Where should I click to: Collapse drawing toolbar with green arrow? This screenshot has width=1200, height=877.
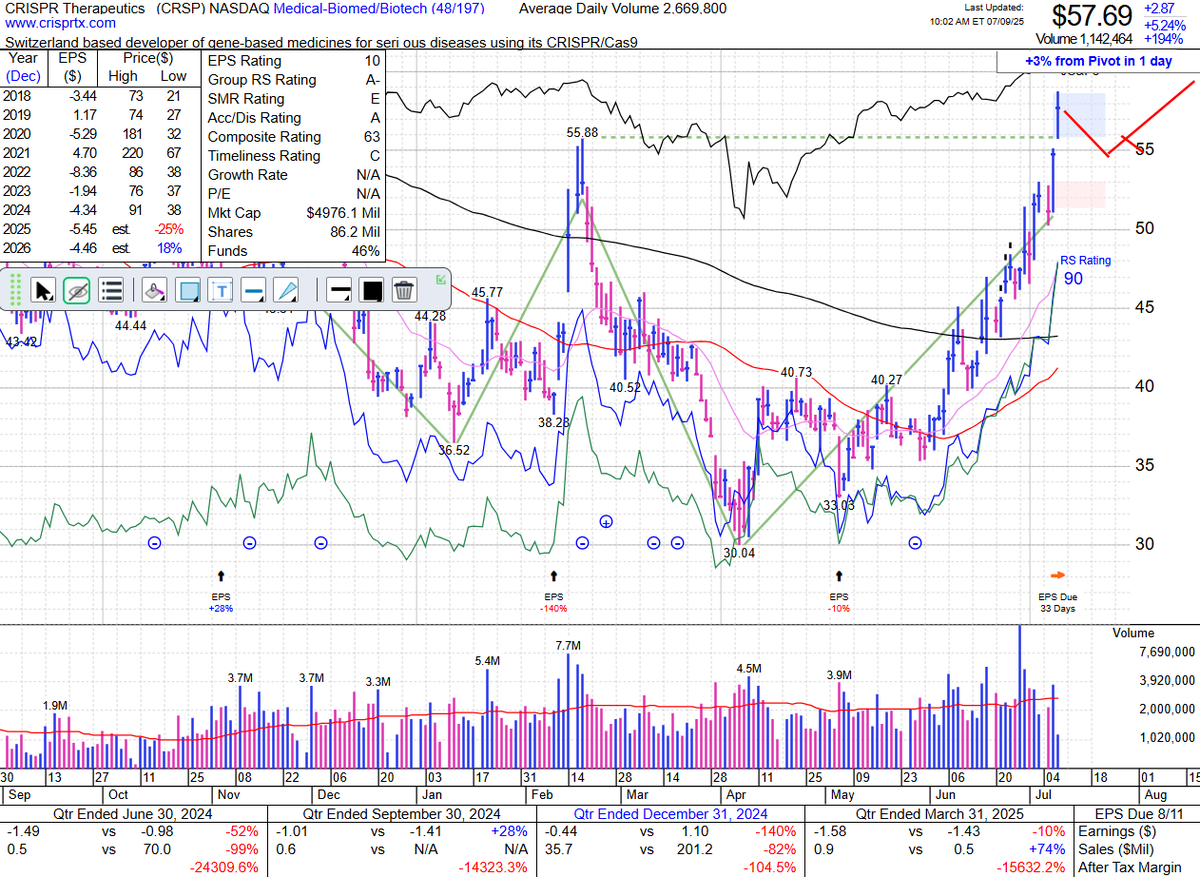441,280
